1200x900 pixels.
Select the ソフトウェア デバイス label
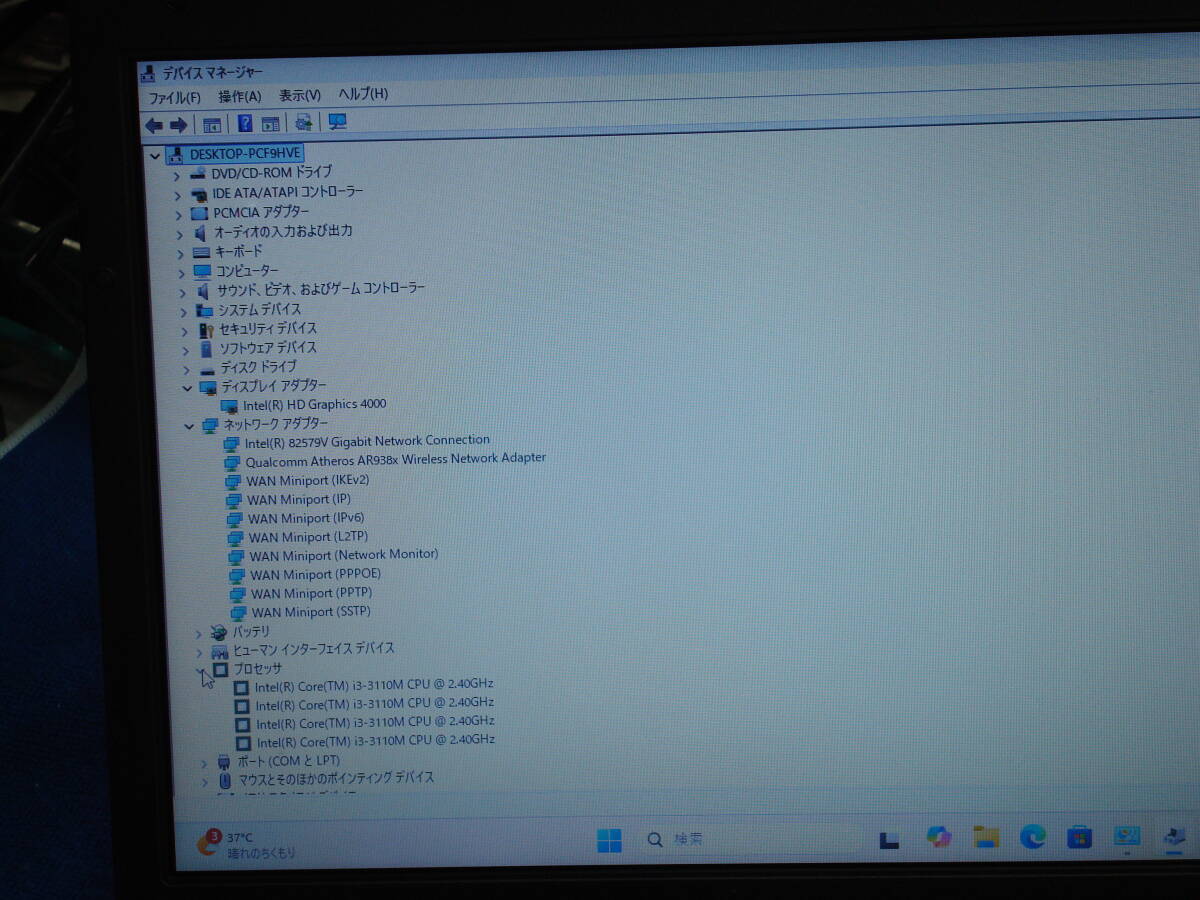(x=268, y=348)
